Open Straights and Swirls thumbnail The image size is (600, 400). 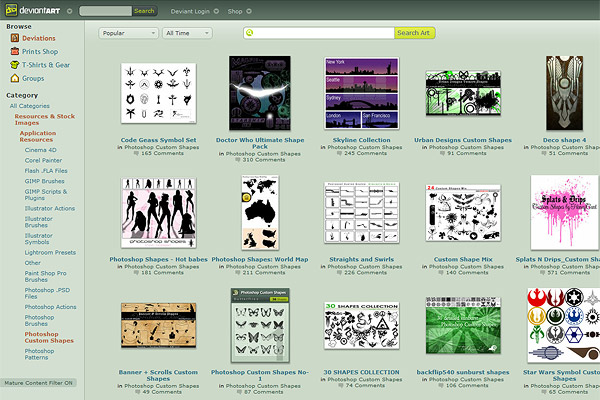362,212
